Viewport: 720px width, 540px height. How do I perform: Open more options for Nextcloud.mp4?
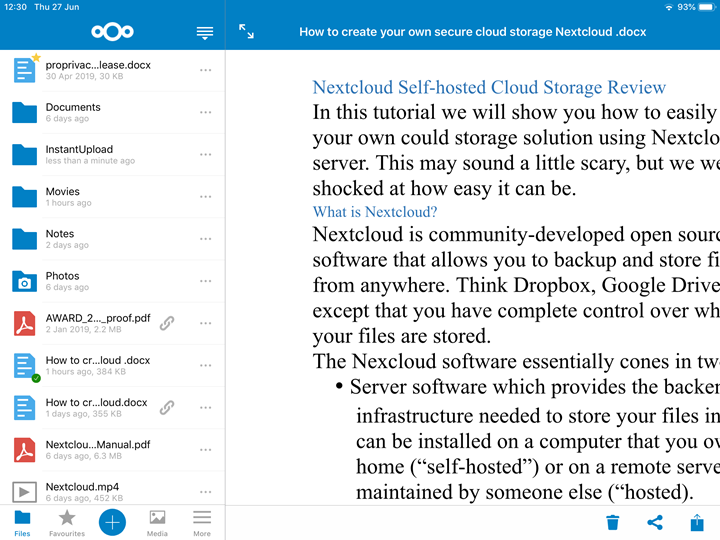click(206, 493)
